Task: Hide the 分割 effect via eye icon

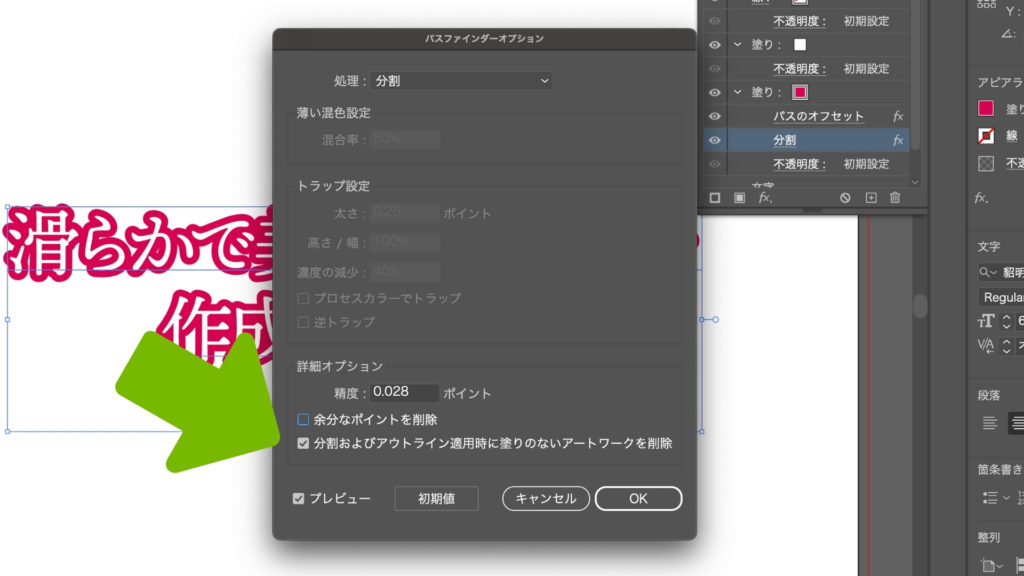Action: coord(715,141)
